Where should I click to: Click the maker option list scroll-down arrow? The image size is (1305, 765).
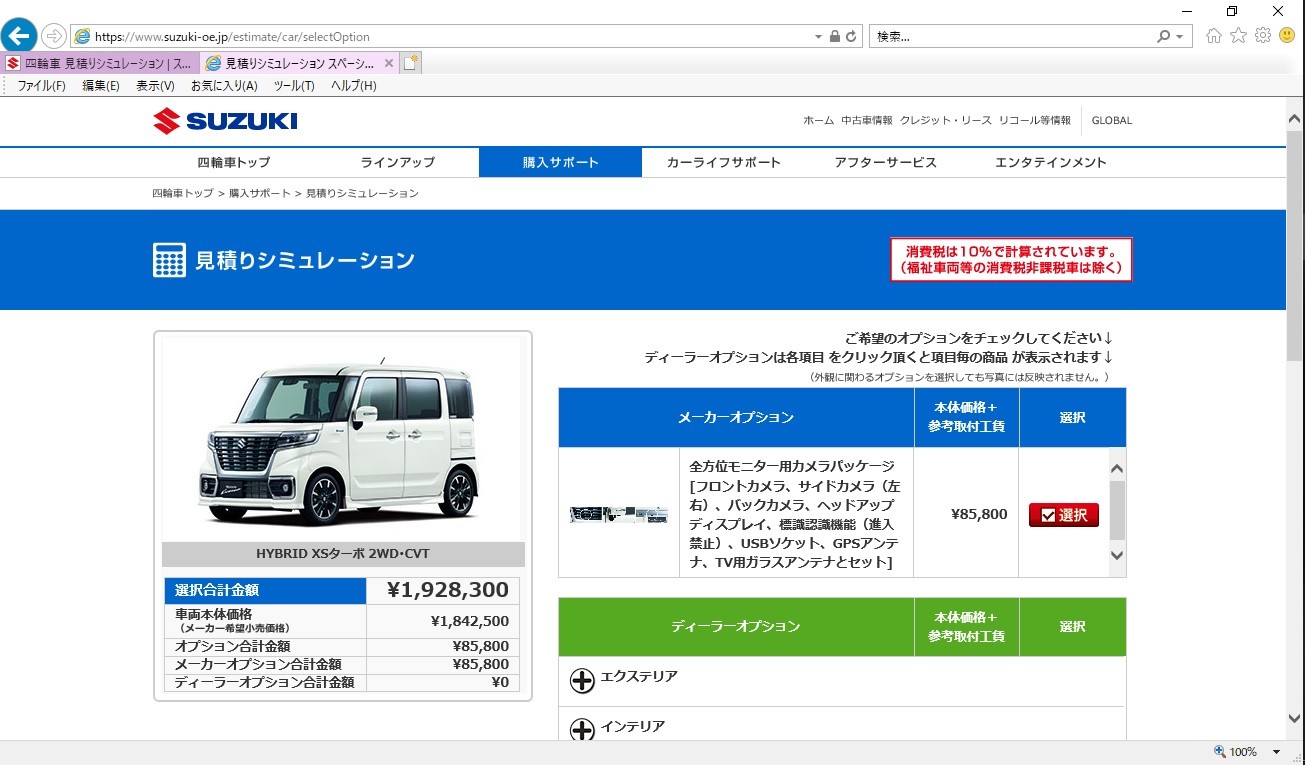point(1117,555)
